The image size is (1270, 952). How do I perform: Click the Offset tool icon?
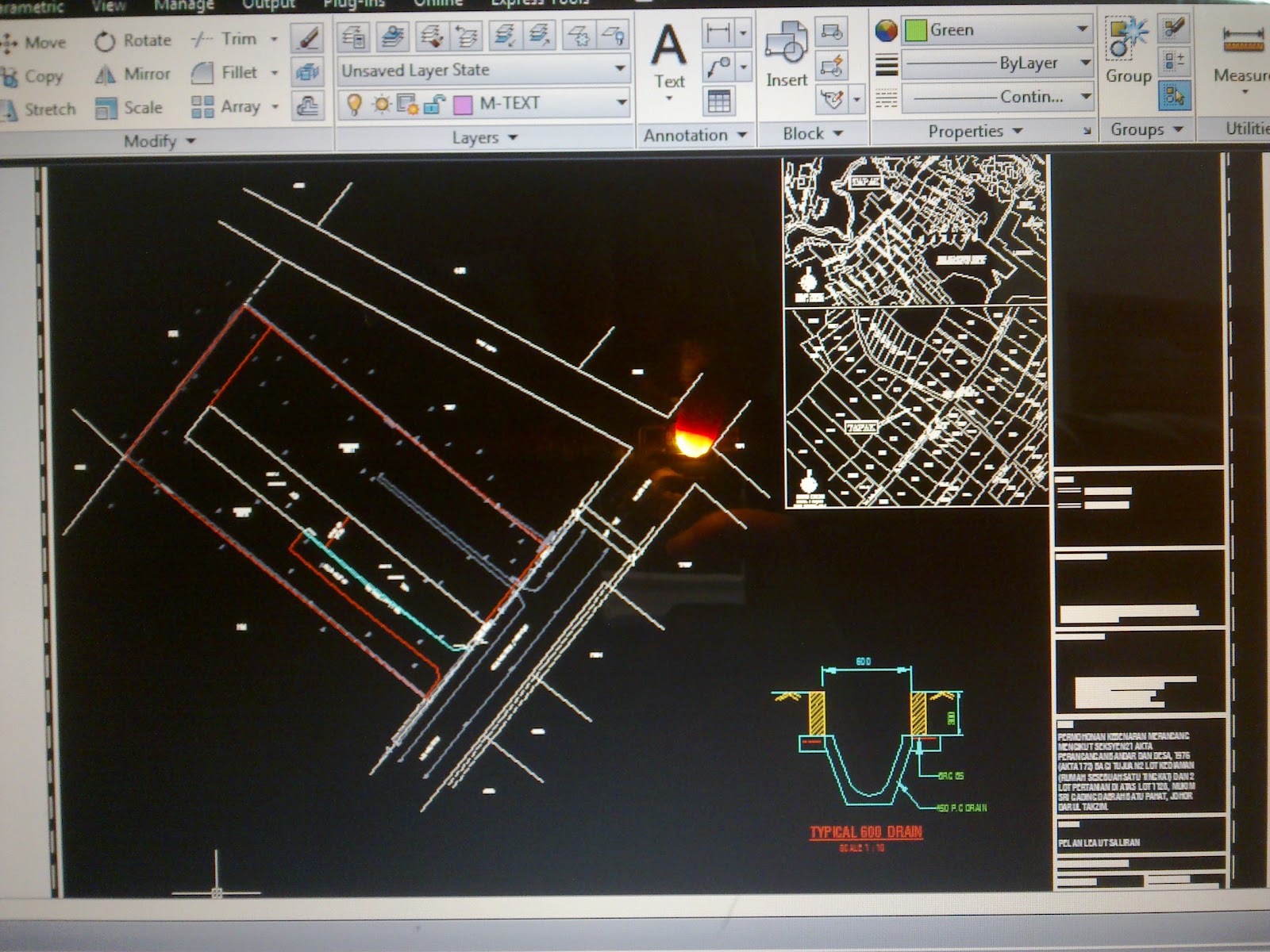(x=307, y=106)
